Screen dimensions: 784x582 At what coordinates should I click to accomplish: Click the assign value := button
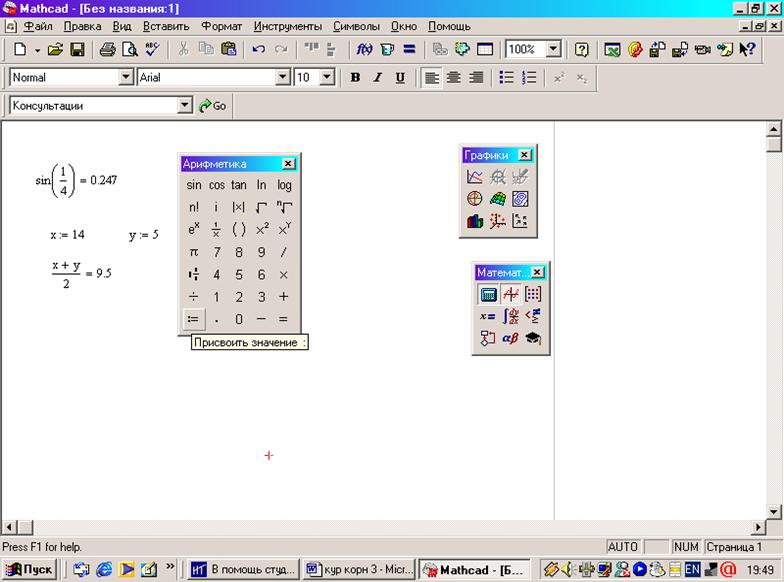click(194, 319)
